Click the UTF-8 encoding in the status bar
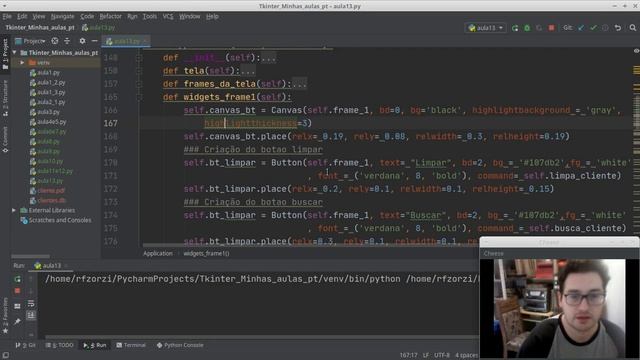 pos(442,355)
